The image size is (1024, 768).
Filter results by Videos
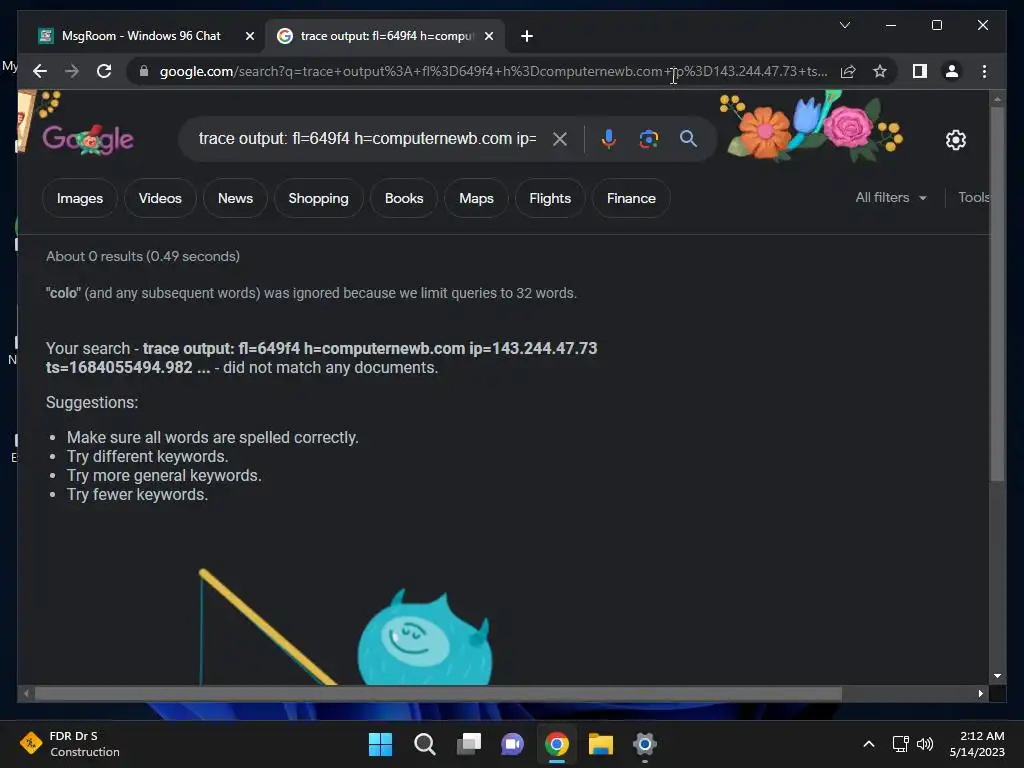160,198
